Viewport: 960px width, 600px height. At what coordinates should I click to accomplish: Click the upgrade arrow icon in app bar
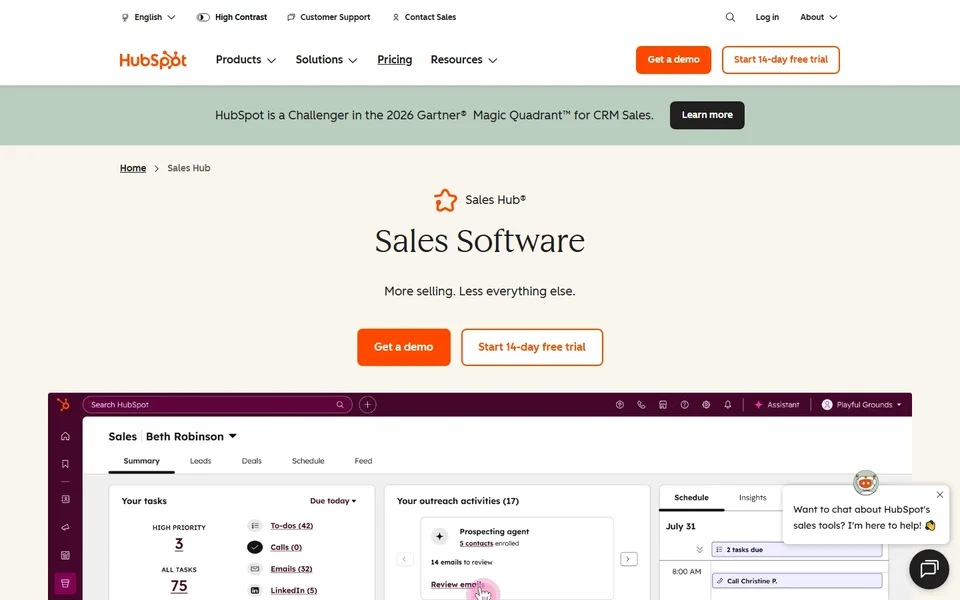[620, 405]
